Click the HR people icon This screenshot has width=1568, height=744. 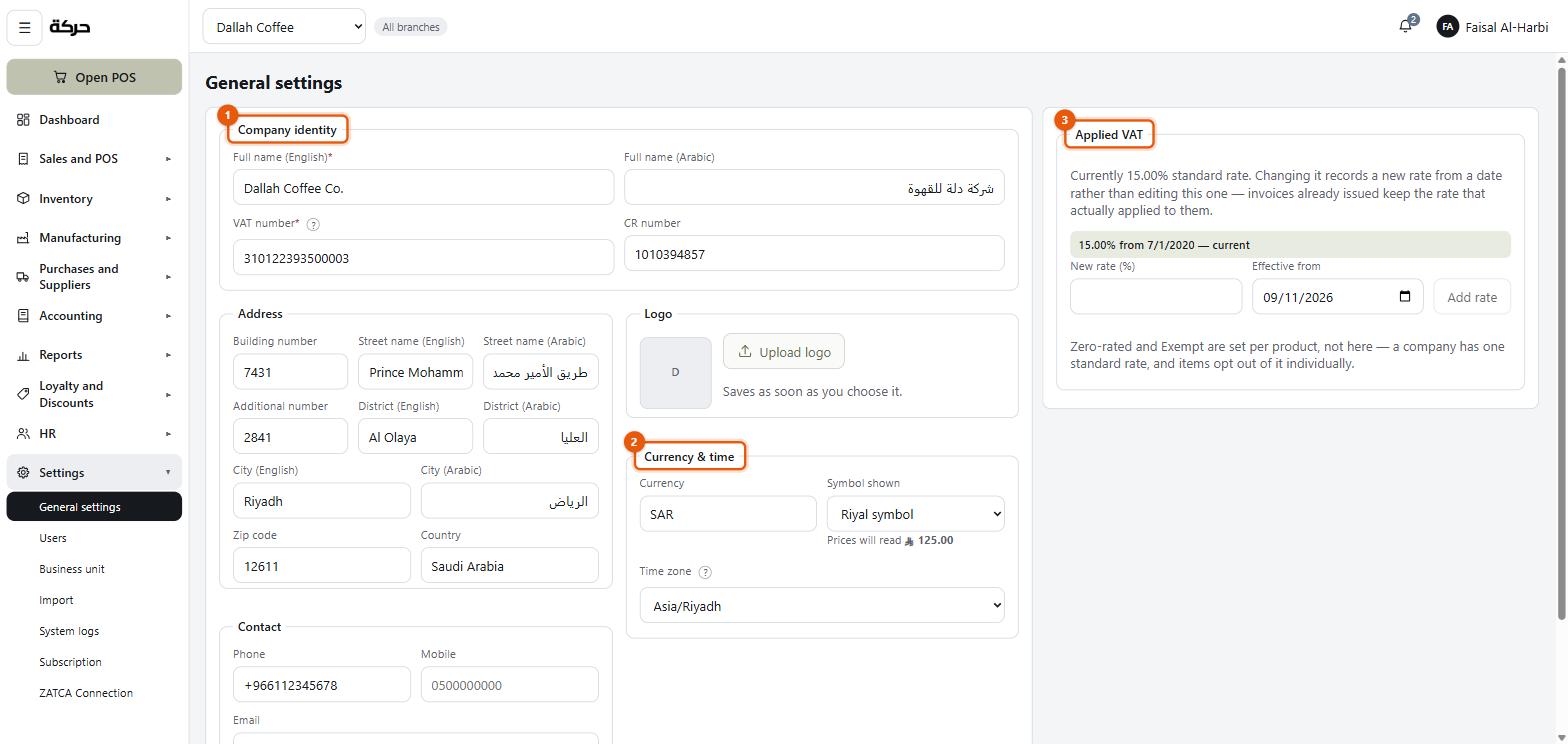(x=23, y=434)
